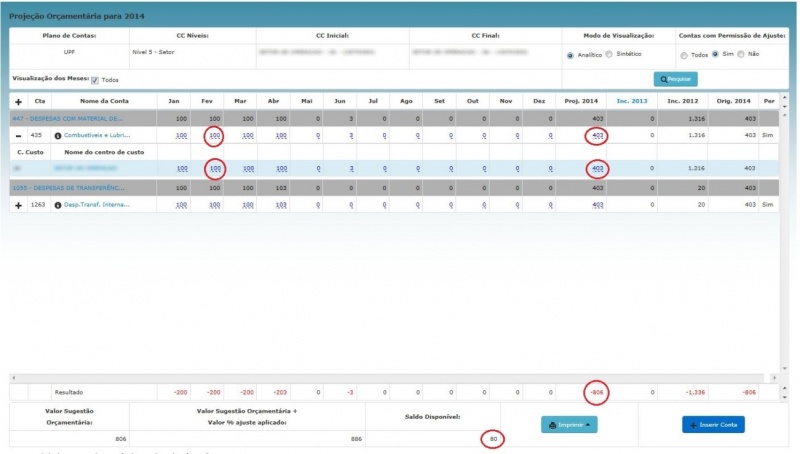Click adjusted suggestion value 886
The height and width of the screenshot is (454, 800).
[x=356, y=439]
